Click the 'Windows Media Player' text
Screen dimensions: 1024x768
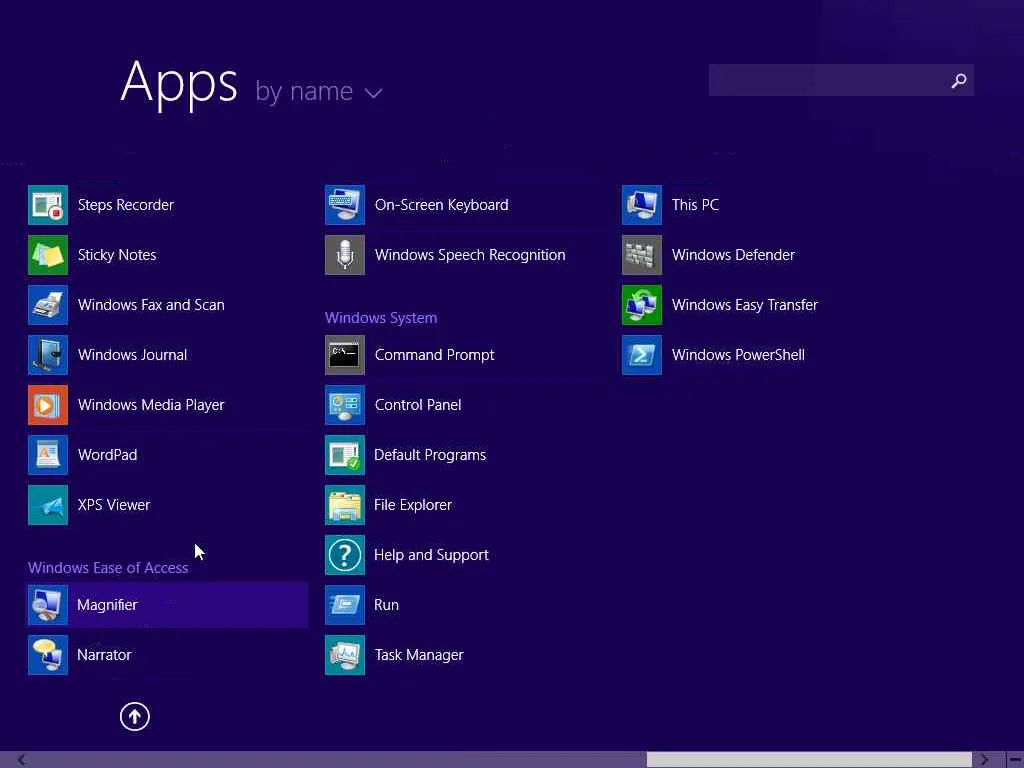[x=151, y=405]
